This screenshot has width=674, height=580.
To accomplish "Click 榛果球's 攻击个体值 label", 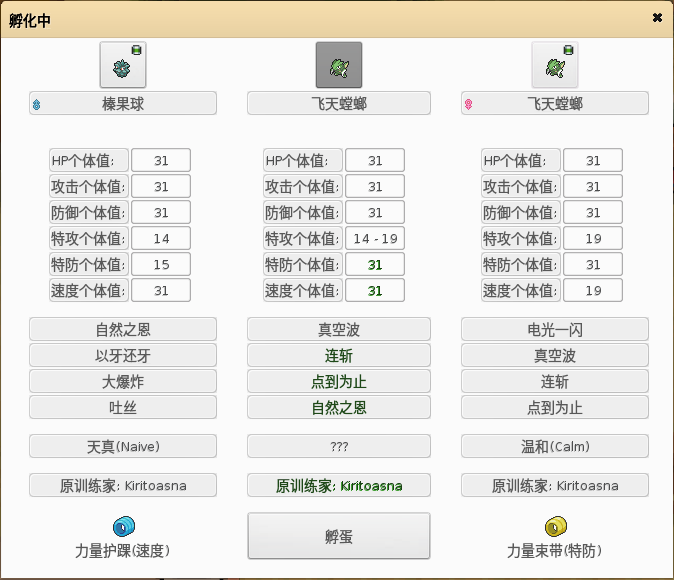I will [x=89, y=186].
